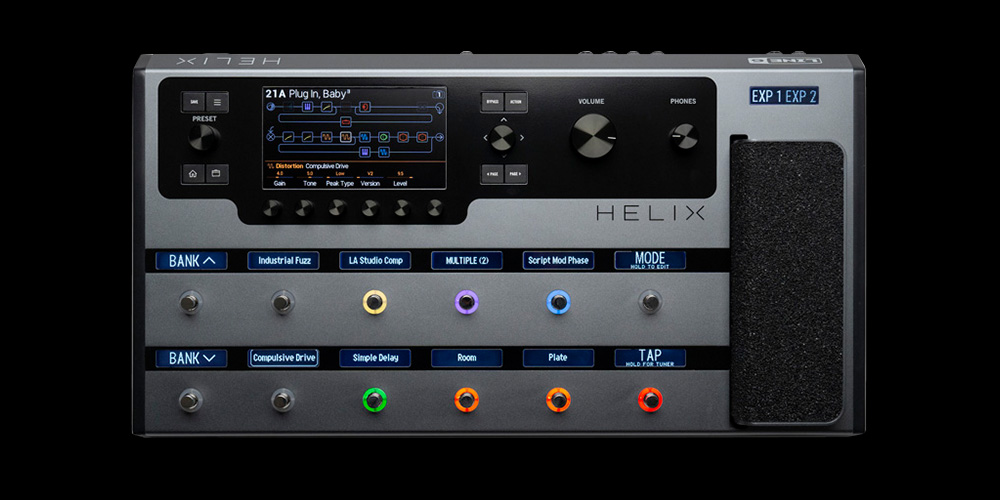Click the knob under the Gain parameter

(273, 208)
